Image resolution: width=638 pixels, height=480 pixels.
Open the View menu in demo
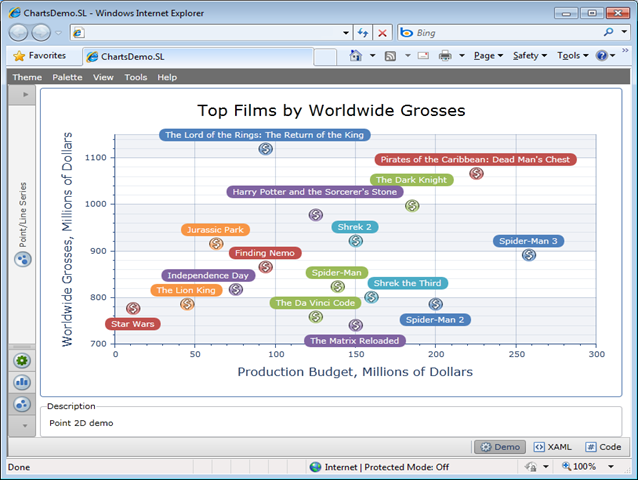[103, 77]
